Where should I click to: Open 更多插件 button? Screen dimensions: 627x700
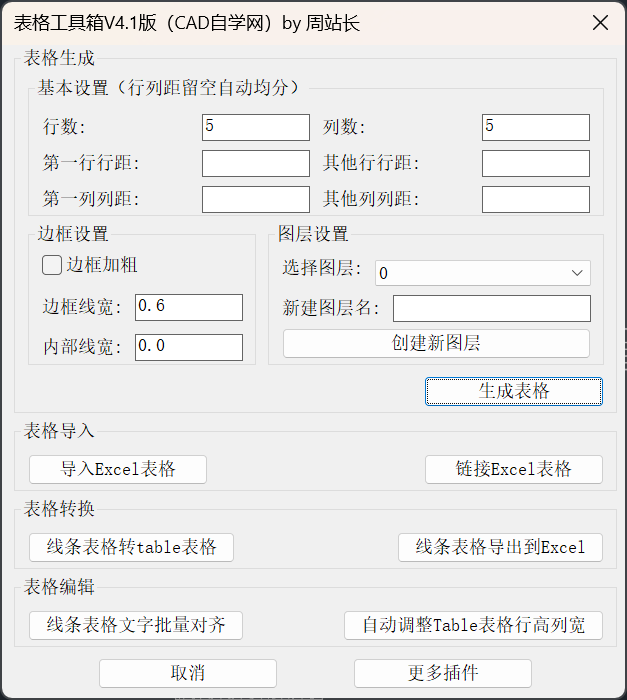(443, 673)
